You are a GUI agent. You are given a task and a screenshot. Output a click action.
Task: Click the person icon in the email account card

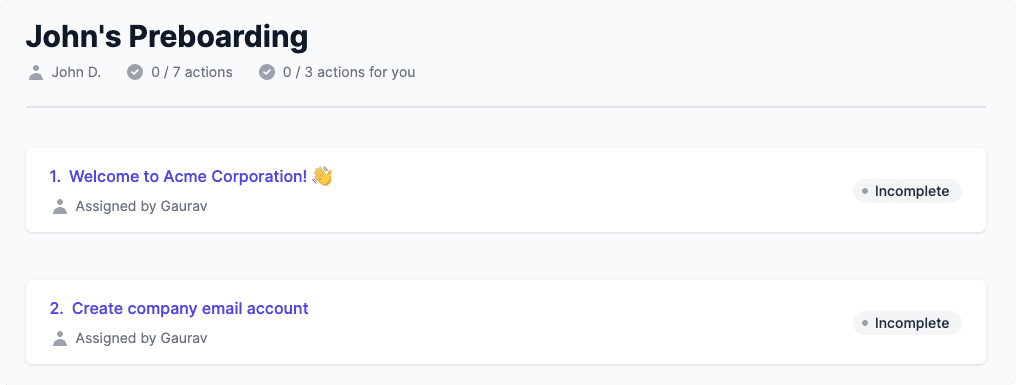(x=60, y=338)
